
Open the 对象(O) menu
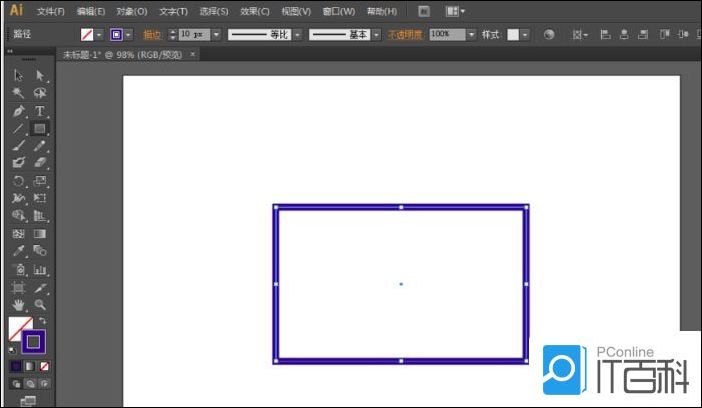click(132, 11)
